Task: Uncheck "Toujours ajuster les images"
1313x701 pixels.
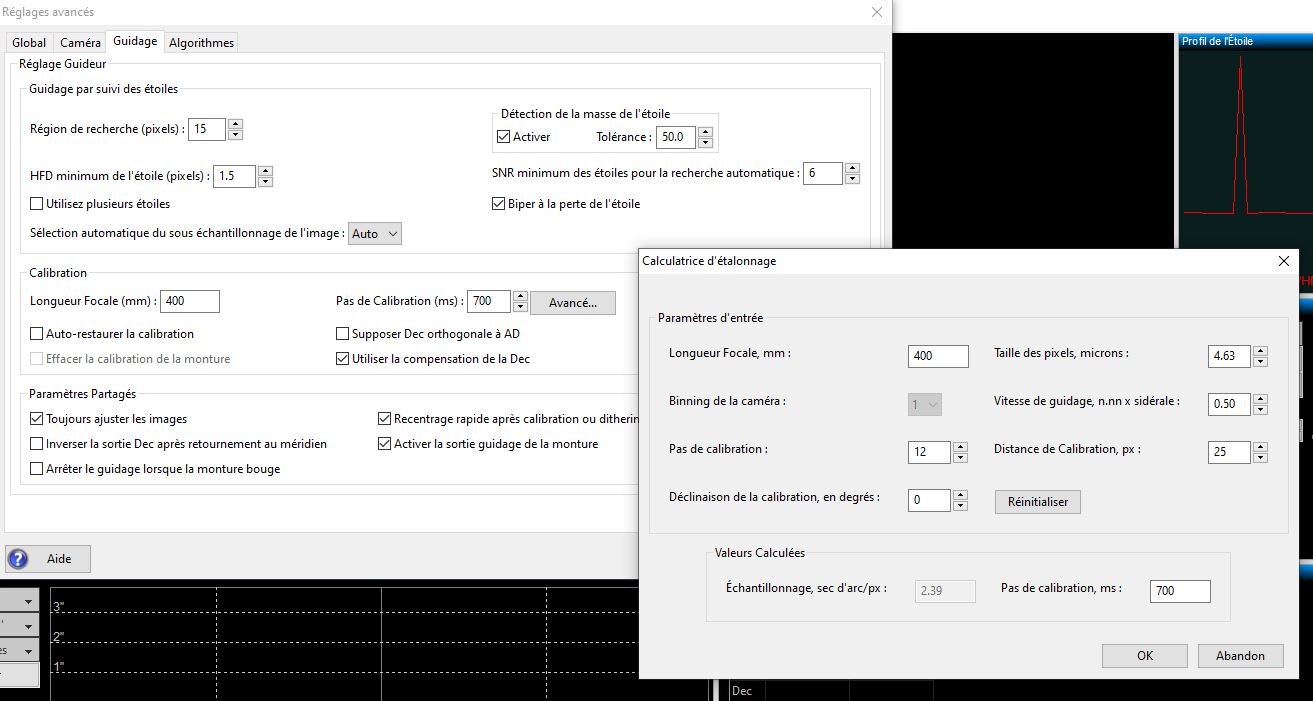Action: (37, 419)
